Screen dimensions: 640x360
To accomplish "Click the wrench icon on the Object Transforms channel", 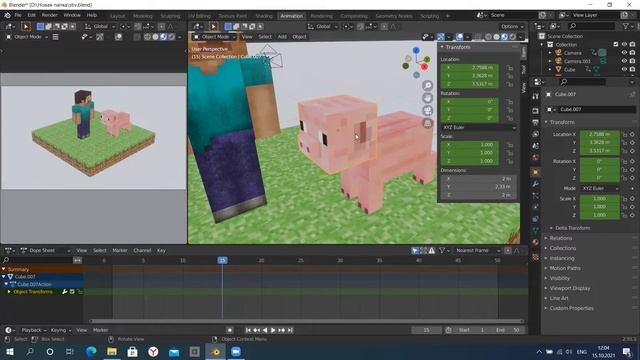I will [64, 292].
